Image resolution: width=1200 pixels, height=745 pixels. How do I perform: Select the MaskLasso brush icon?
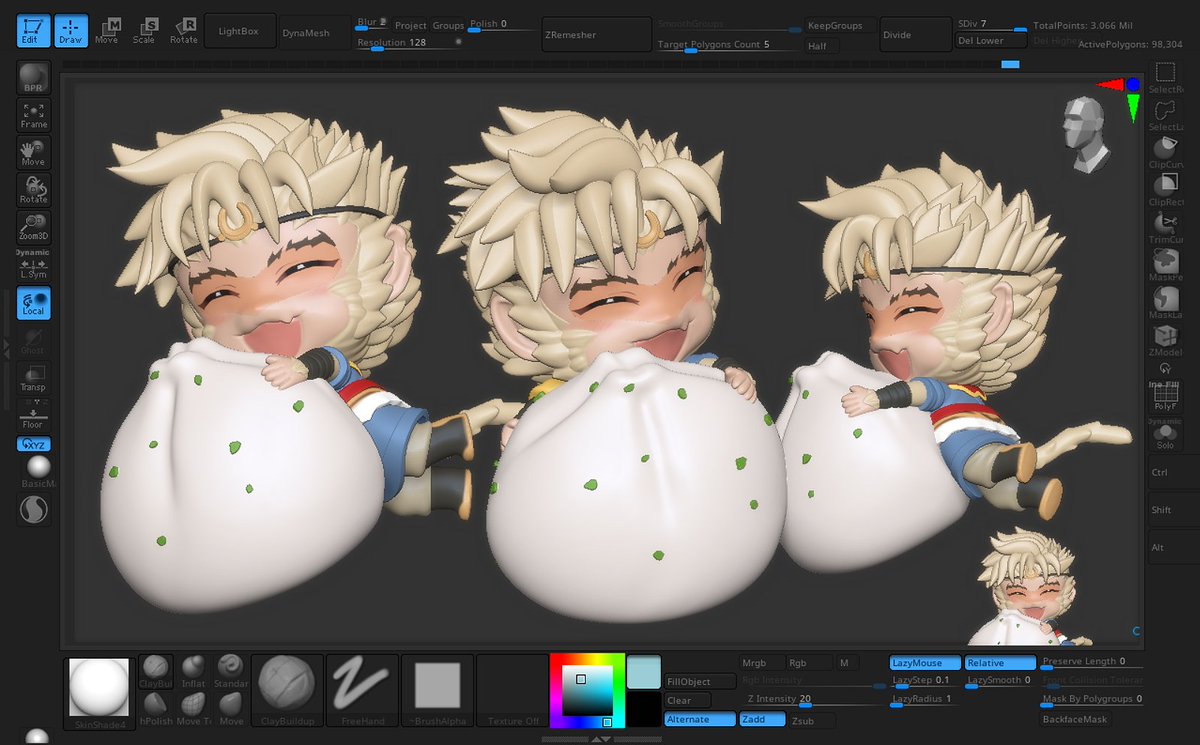click(1166, 303)
